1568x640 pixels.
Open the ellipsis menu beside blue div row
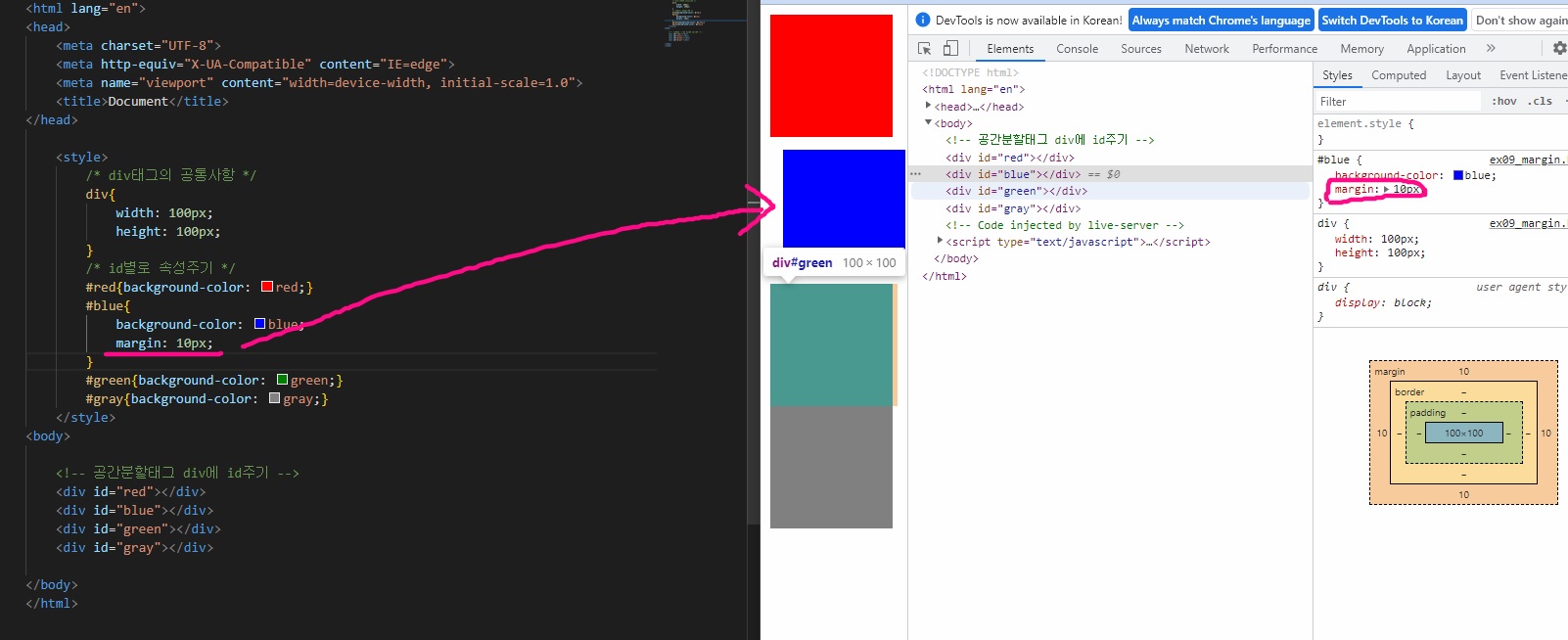(x=916, y=174)
